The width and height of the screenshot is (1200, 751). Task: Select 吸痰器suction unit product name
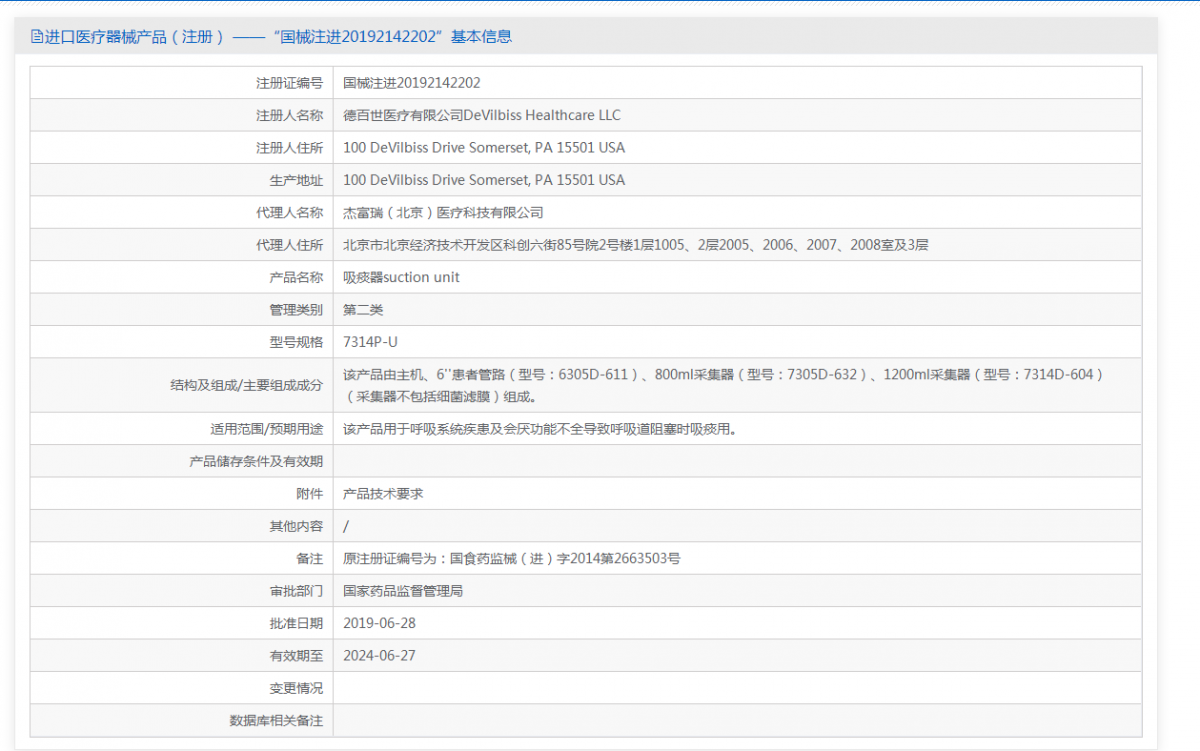(x=401, y=277)
